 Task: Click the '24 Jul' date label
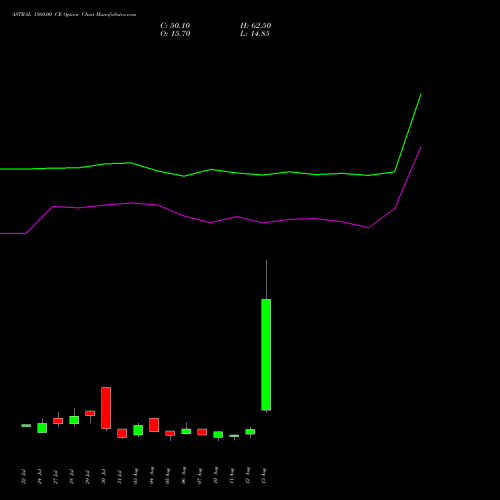point(40,477)
